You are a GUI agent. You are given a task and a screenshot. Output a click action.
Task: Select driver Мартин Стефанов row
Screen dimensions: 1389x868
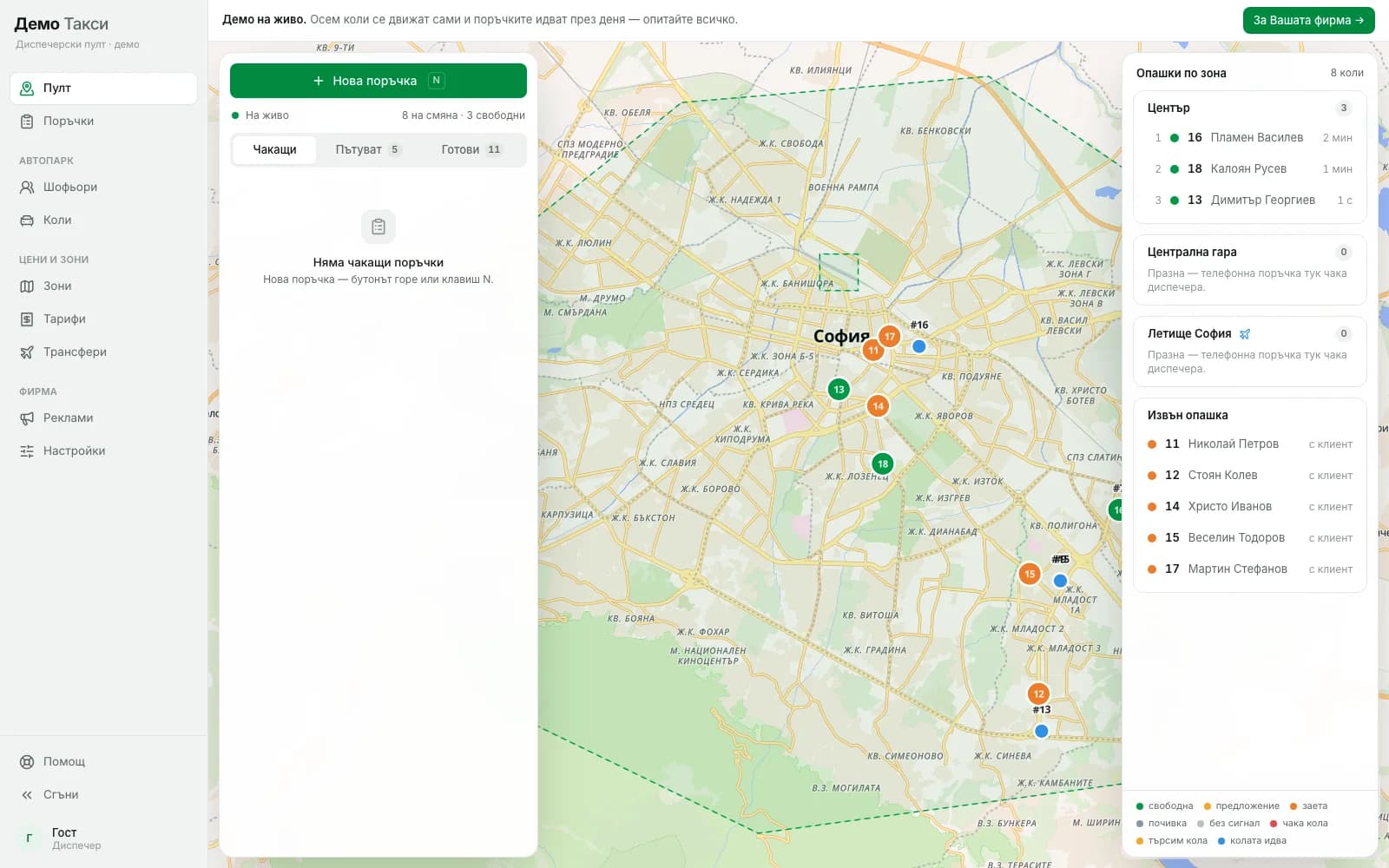pyautogui.click(x=1250, y=569)
